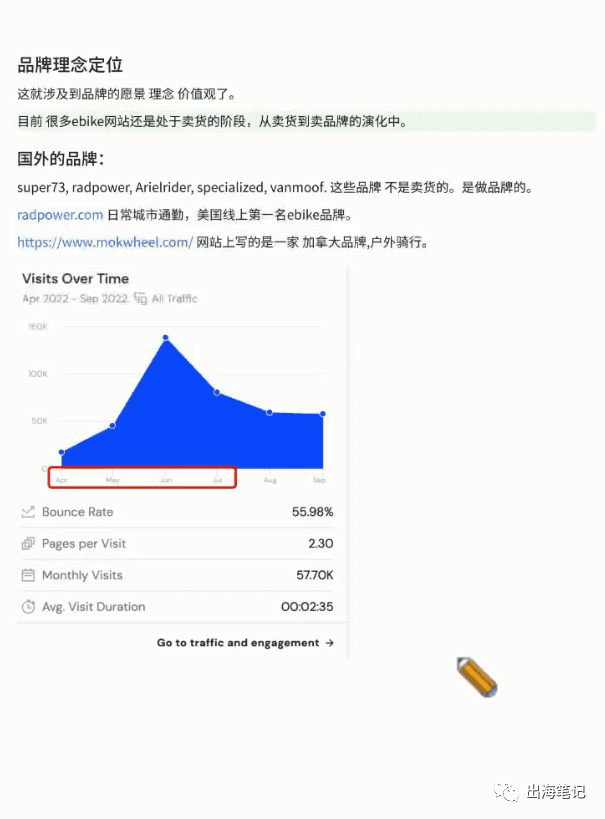
Task: Click the Bounce Rate chart icon
Action: [28, 512]
